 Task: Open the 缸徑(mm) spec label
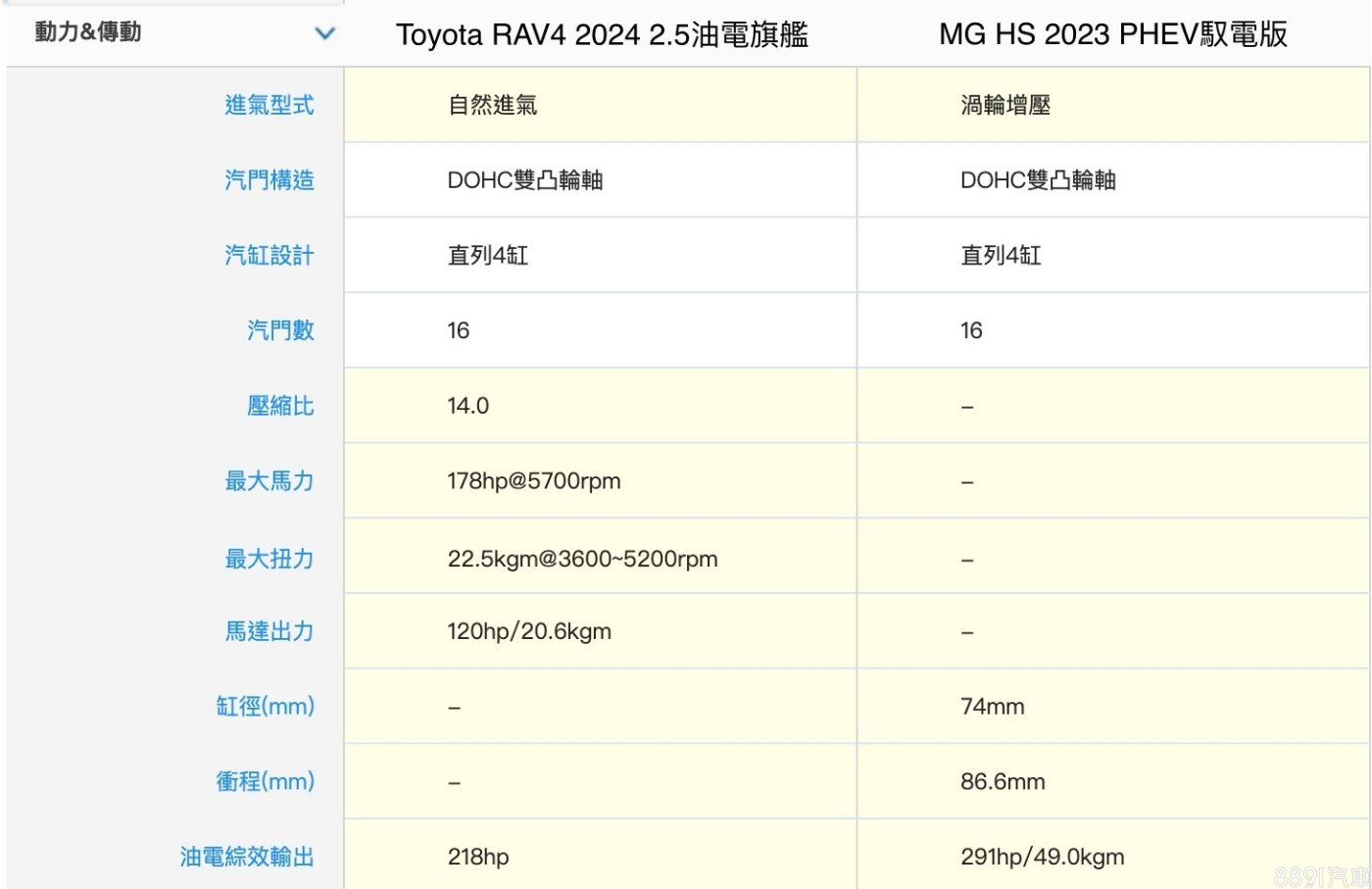265,707
